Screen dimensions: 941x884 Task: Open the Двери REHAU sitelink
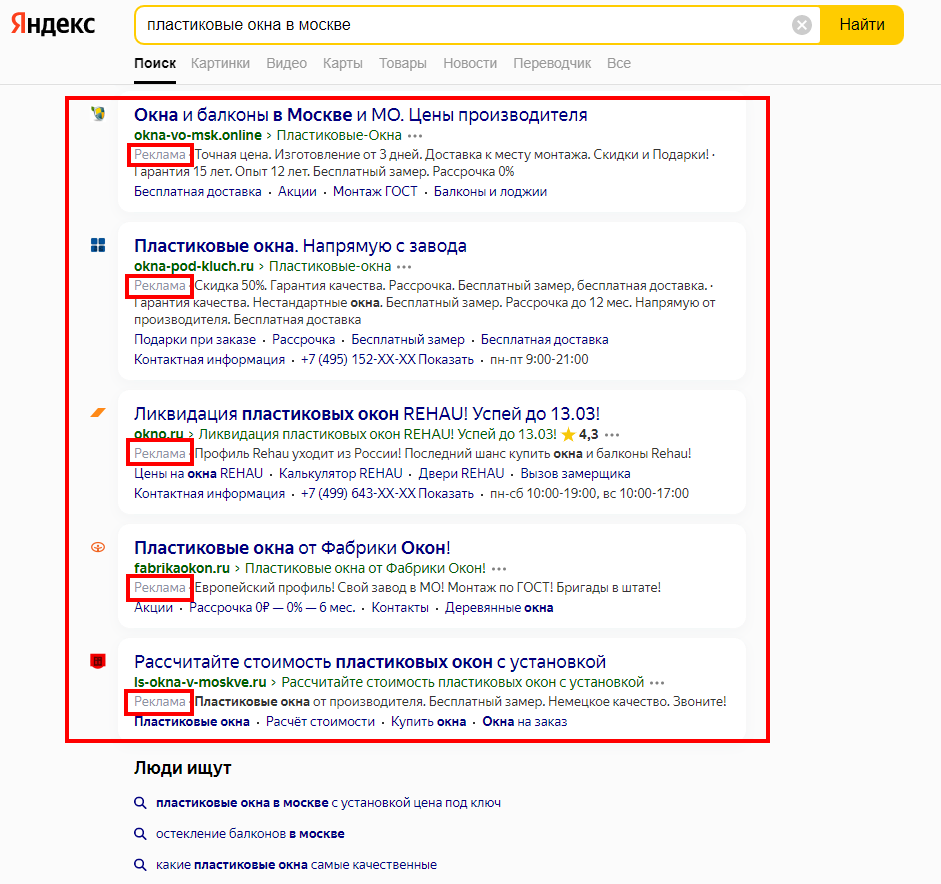tap(461, 473)
